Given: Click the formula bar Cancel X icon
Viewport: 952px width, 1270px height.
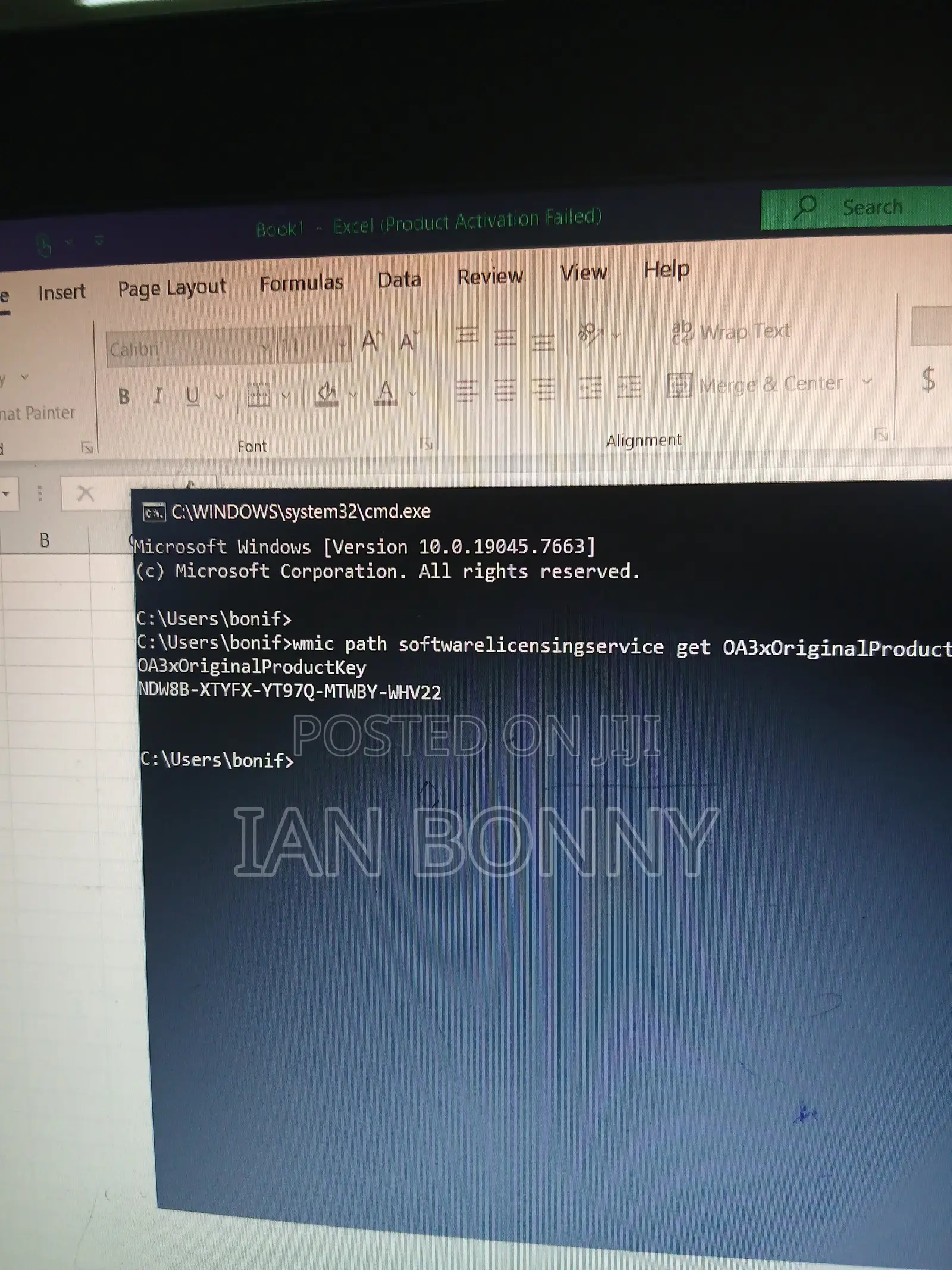Looking at the screenshot, I should click(86, 493).
